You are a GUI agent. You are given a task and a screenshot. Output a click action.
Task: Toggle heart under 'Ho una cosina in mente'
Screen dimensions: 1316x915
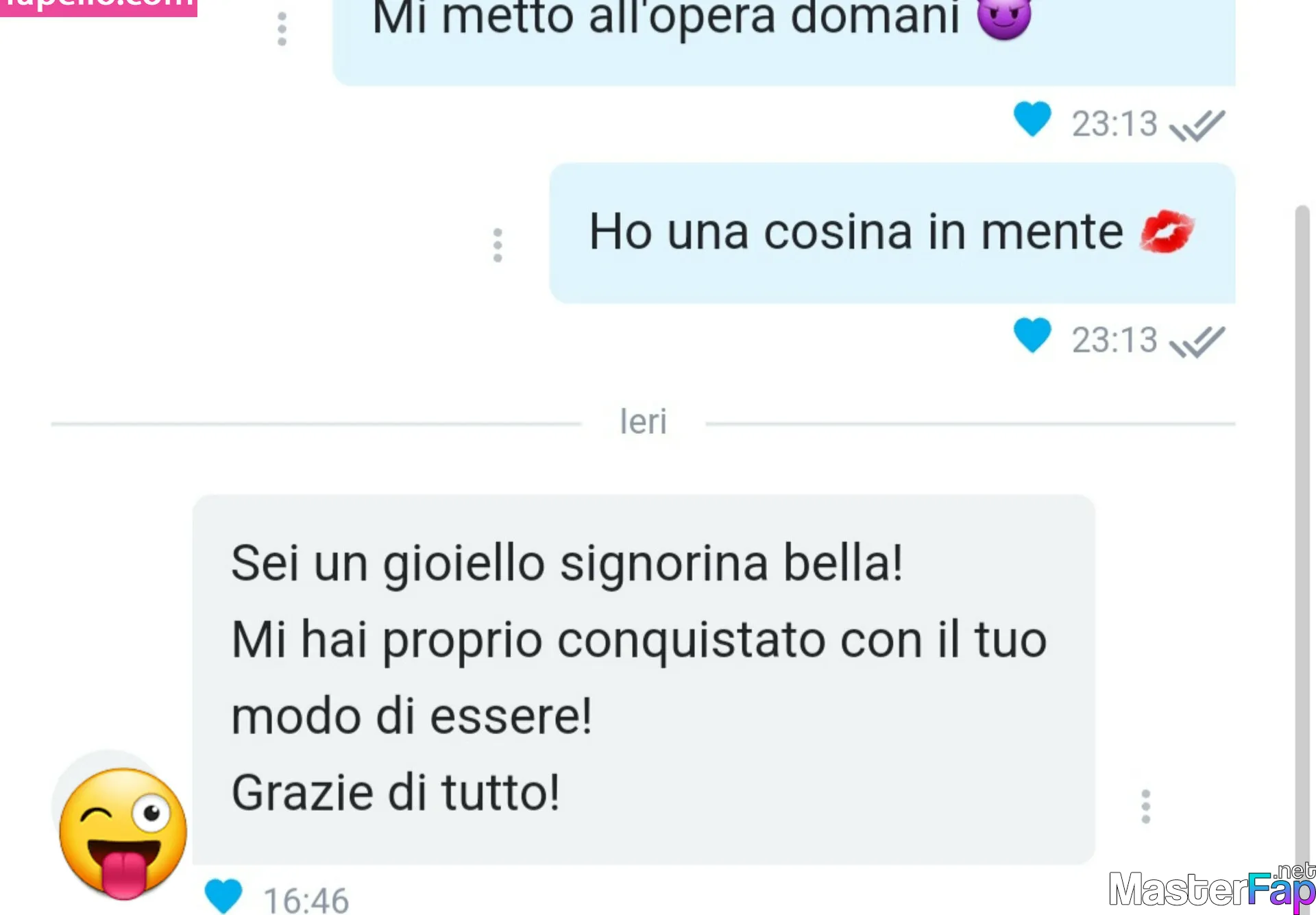coord(1032,335)
